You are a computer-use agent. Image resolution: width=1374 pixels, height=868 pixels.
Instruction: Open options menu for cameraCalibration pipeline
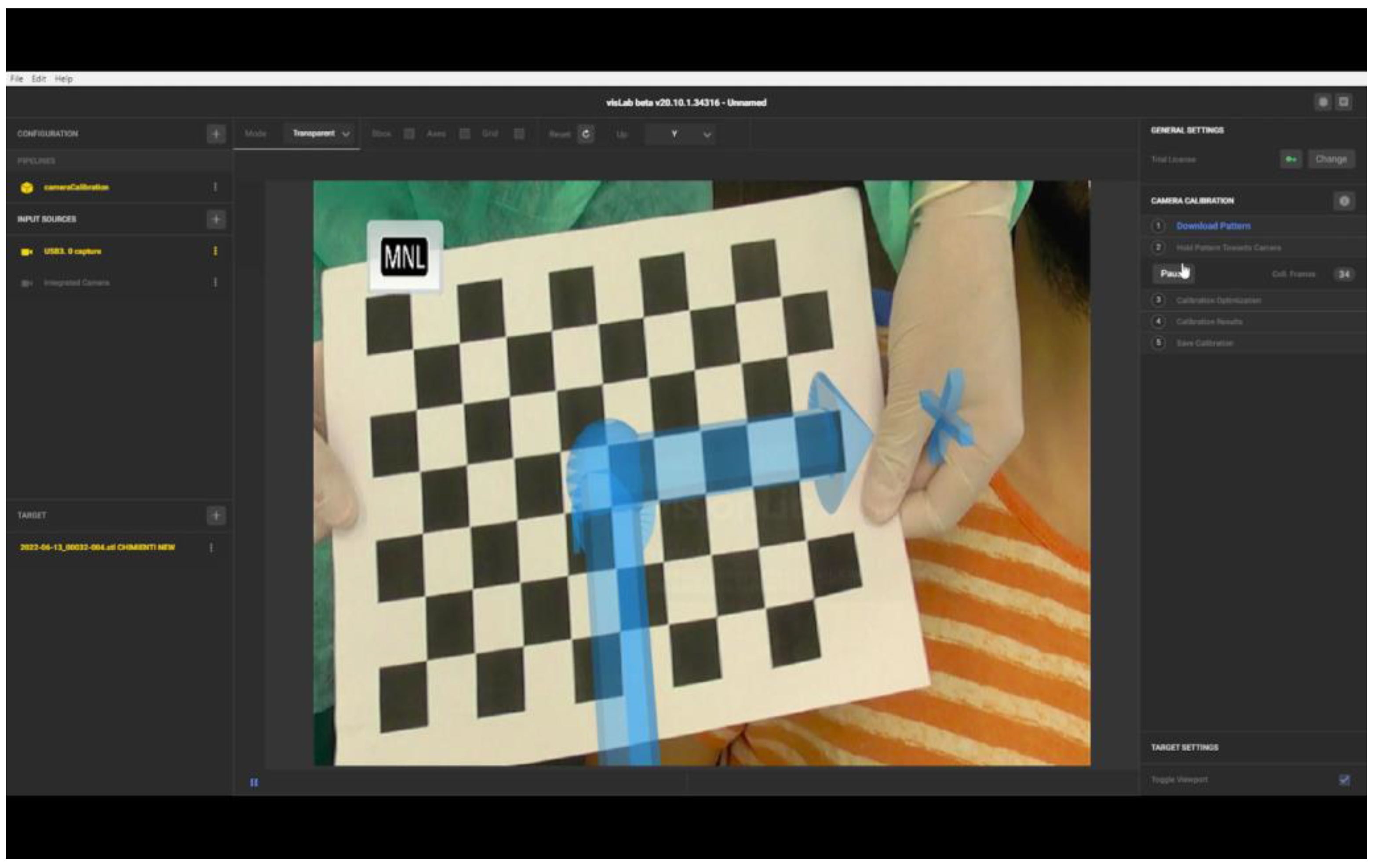pos(215,187)
